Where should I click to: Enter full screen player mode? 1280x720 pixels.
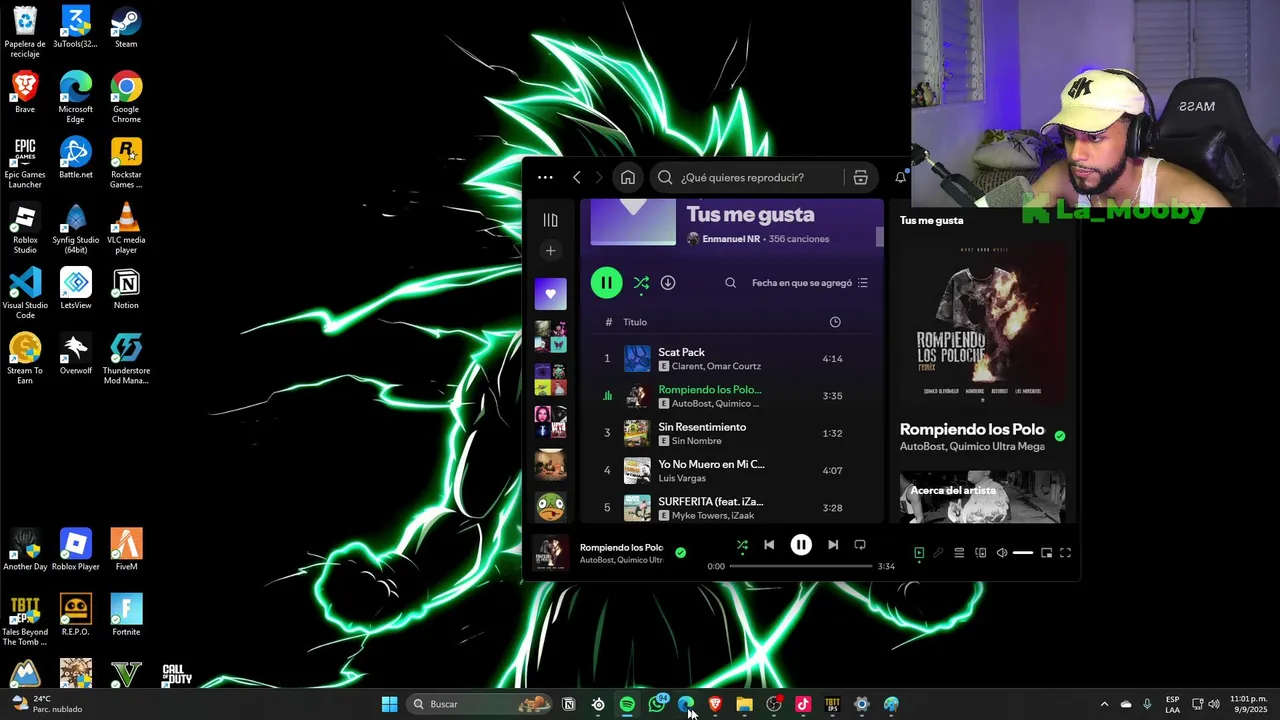[1066, 553]
